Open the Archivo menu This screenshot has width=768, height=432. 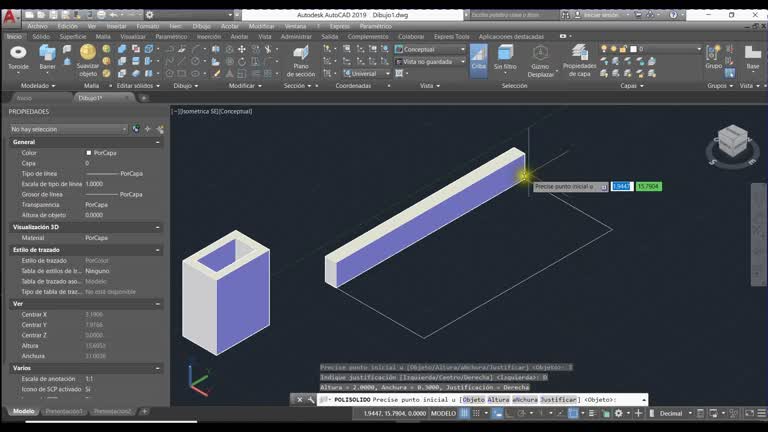click(38, 26)
